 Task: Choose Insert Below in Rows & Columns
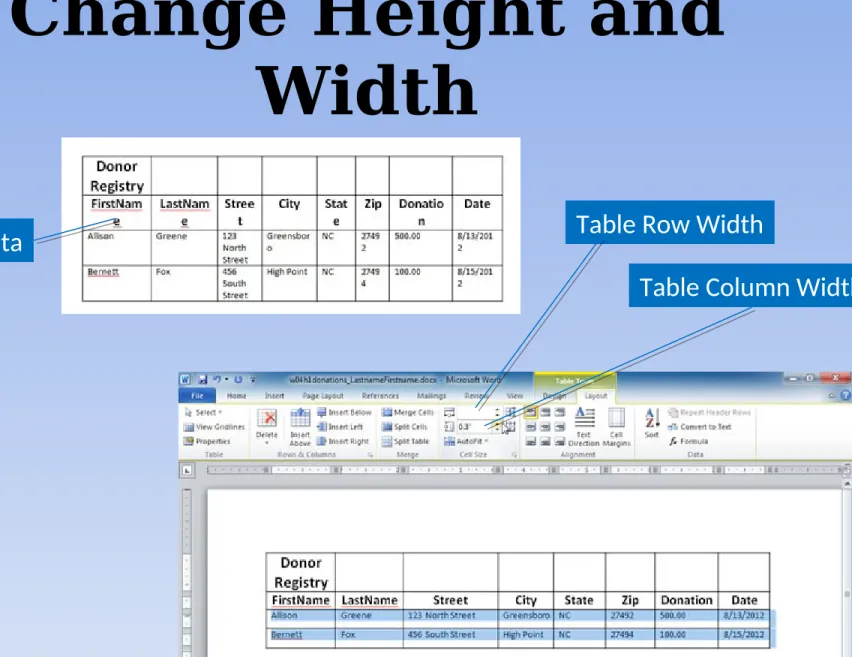344,412
